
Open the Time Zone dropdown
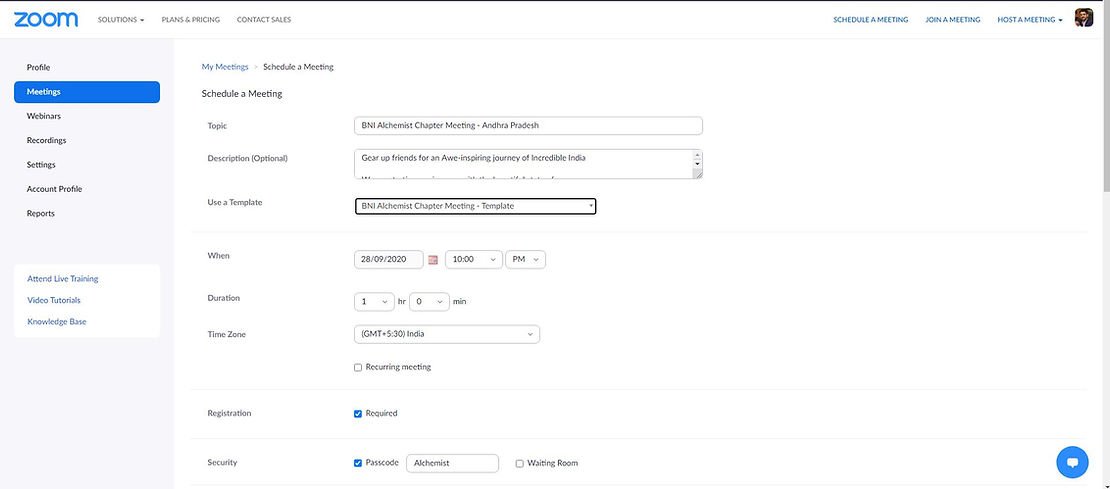point(446,334)
